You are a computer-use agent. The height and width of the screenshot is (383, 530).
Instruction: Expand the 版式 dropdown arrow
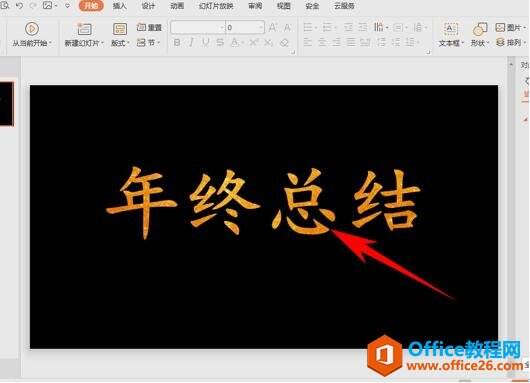(129, 43)
